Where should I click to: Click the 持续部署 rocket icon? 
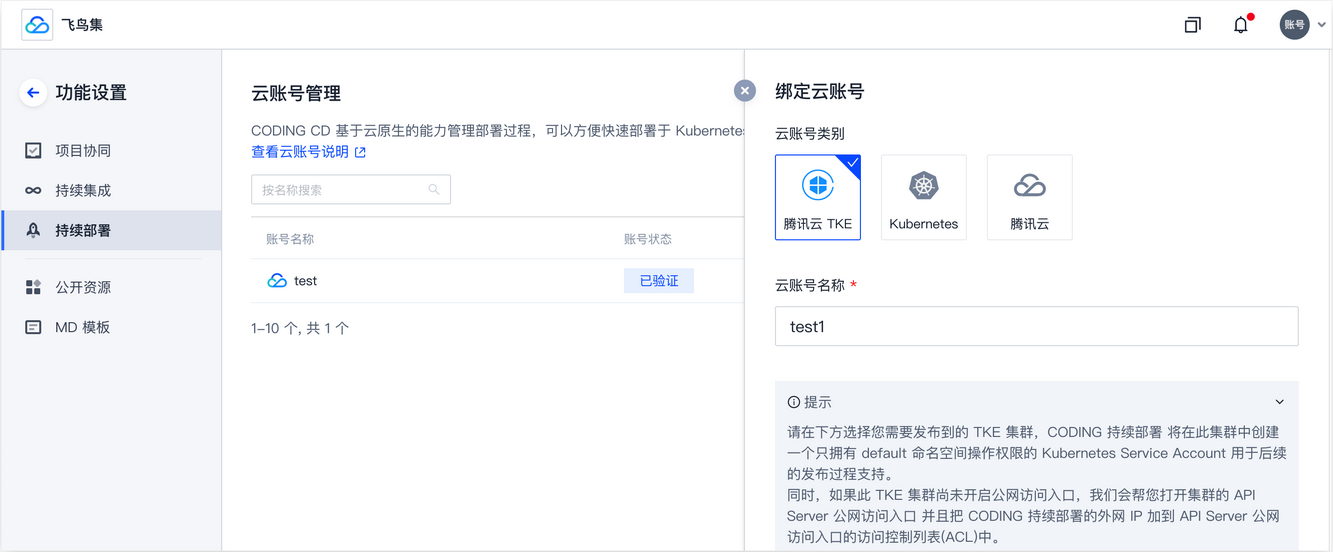pyautogui.click(x=33, y=230)
